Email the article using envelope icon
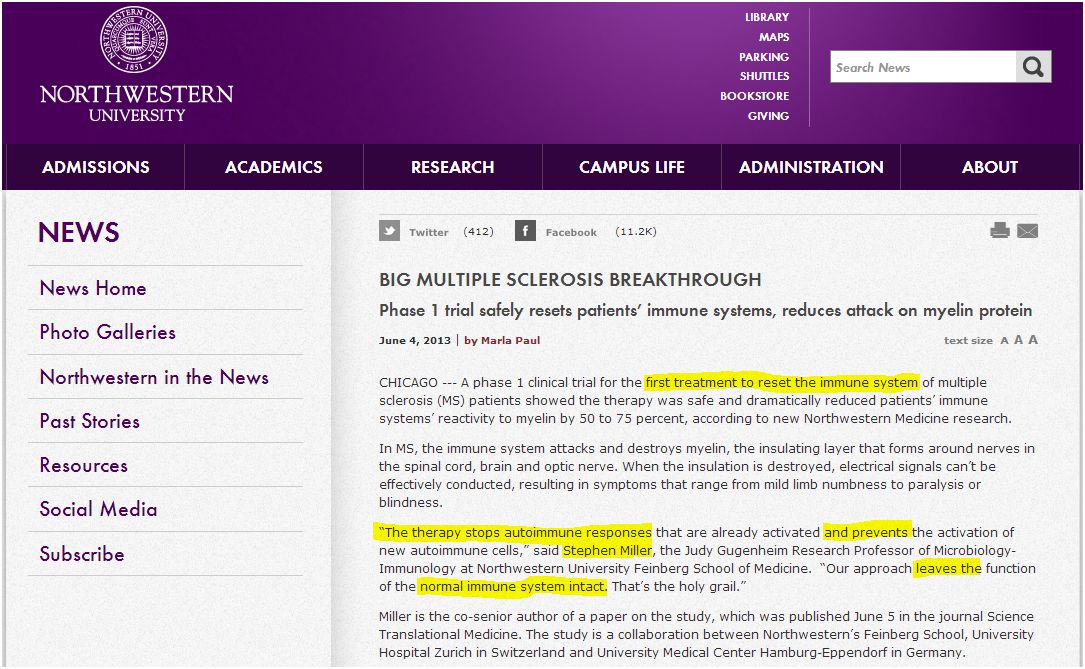The image size is (1085, 669). 1028,231
